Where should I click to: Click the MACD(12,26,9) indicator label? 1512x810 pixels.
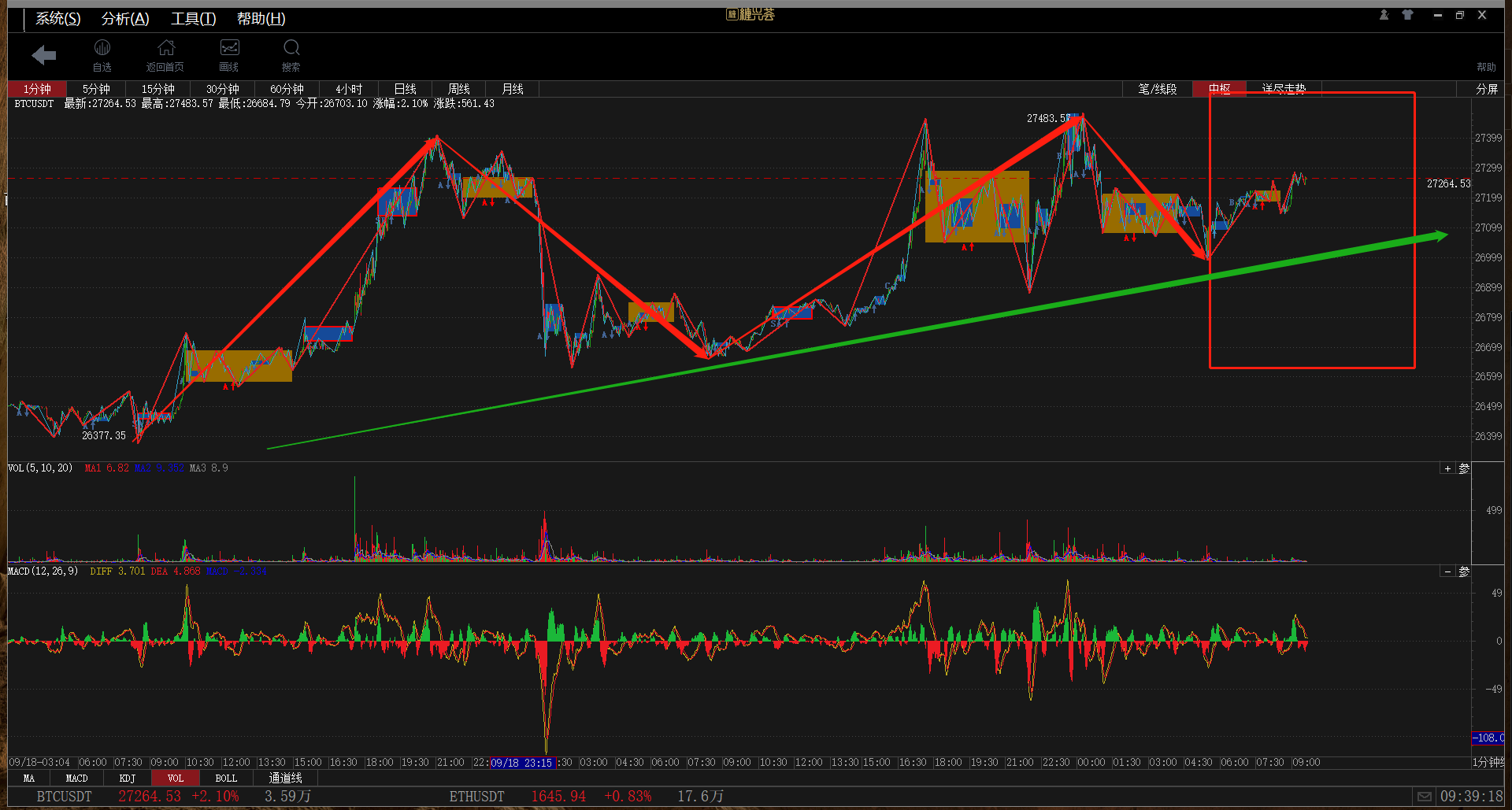click(43, 571)
